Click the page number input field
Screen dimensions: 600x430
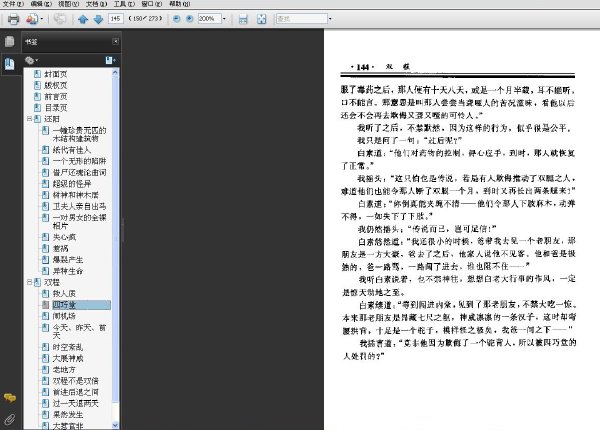[116, 18]
